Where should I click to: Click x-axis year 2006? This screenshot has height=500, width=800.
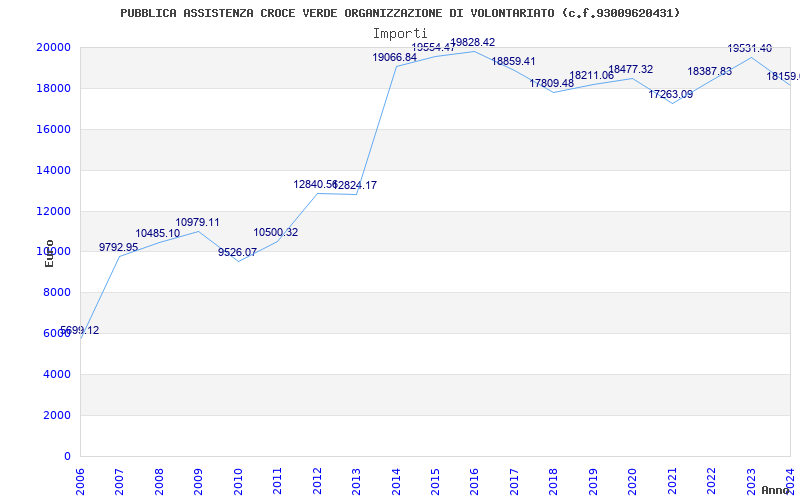pos(80,482)
